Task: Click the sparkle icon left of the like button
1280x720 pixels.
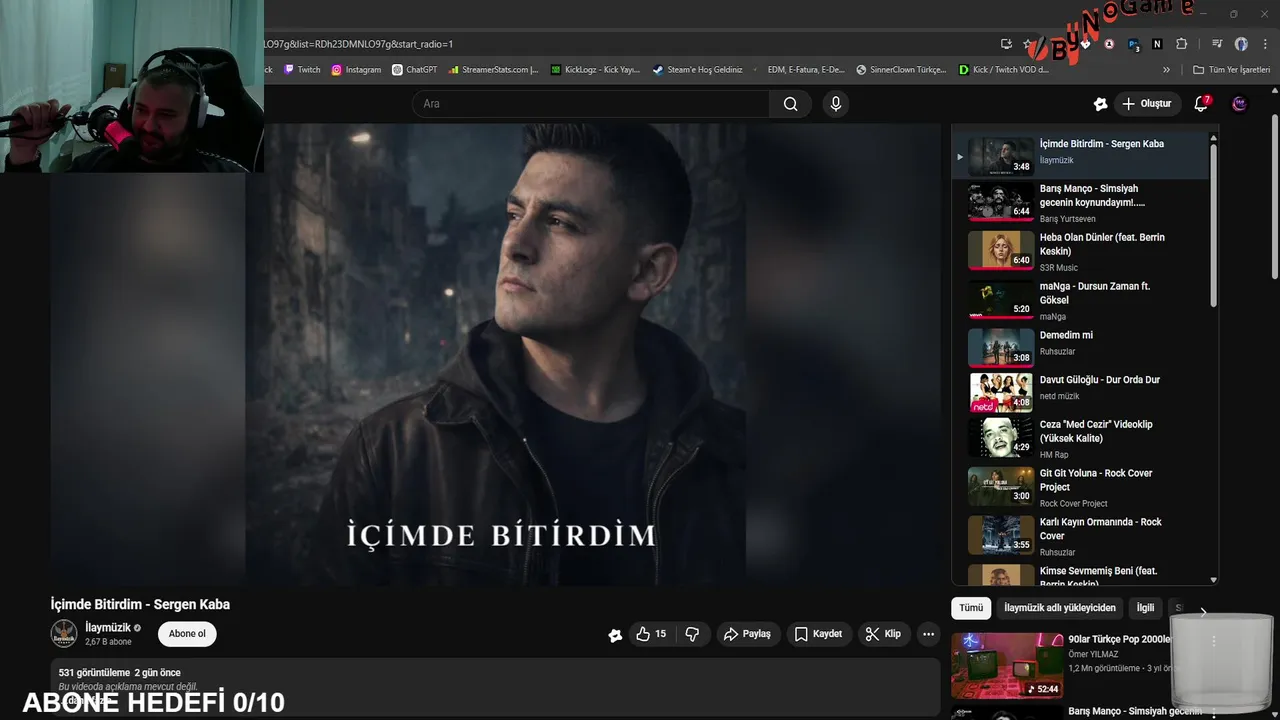Action: click(x=615, y=635)
